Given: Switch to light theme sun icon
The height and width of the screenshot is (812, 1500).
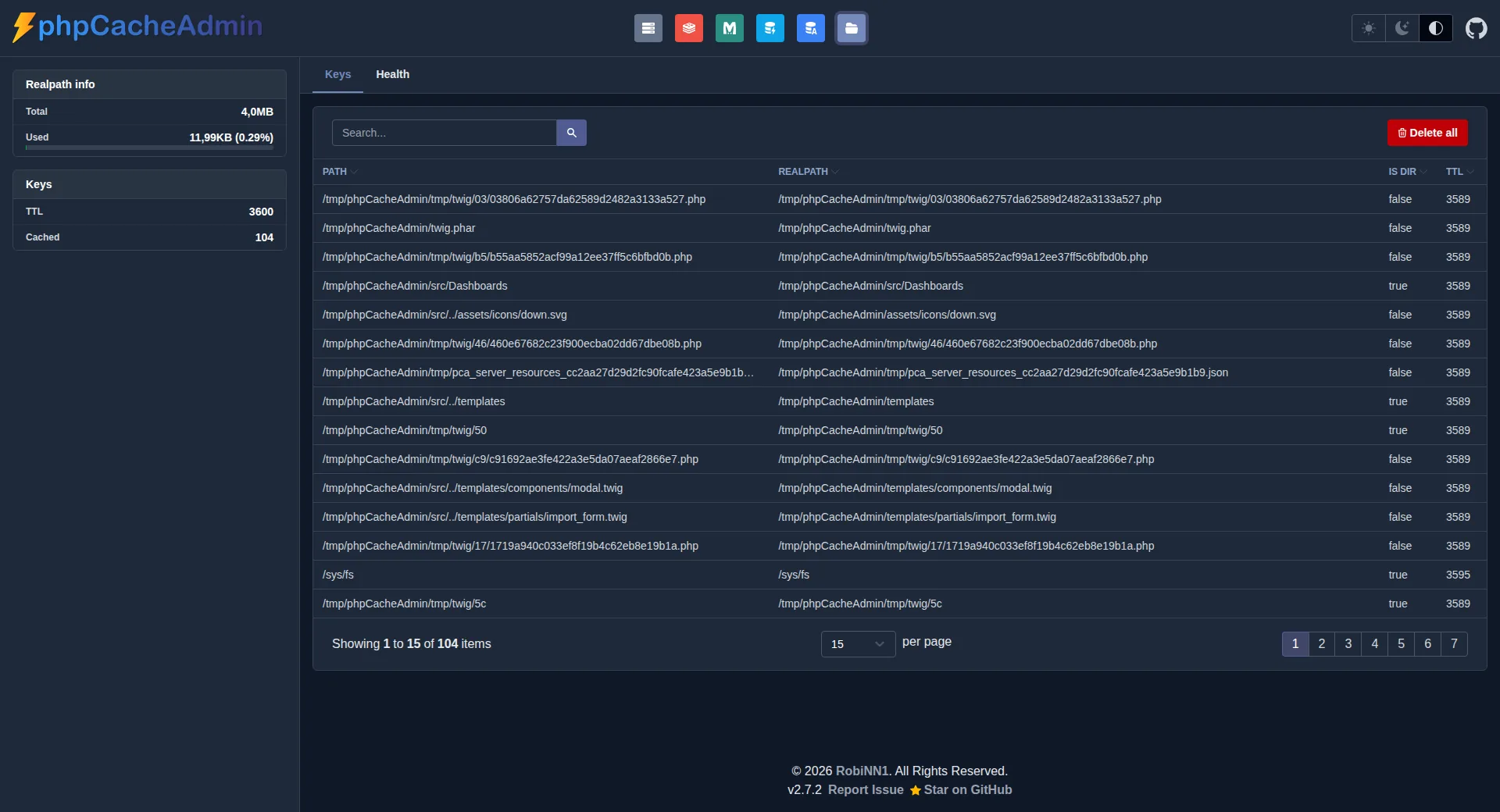Looking at the screenshot, I should 1368,28.
